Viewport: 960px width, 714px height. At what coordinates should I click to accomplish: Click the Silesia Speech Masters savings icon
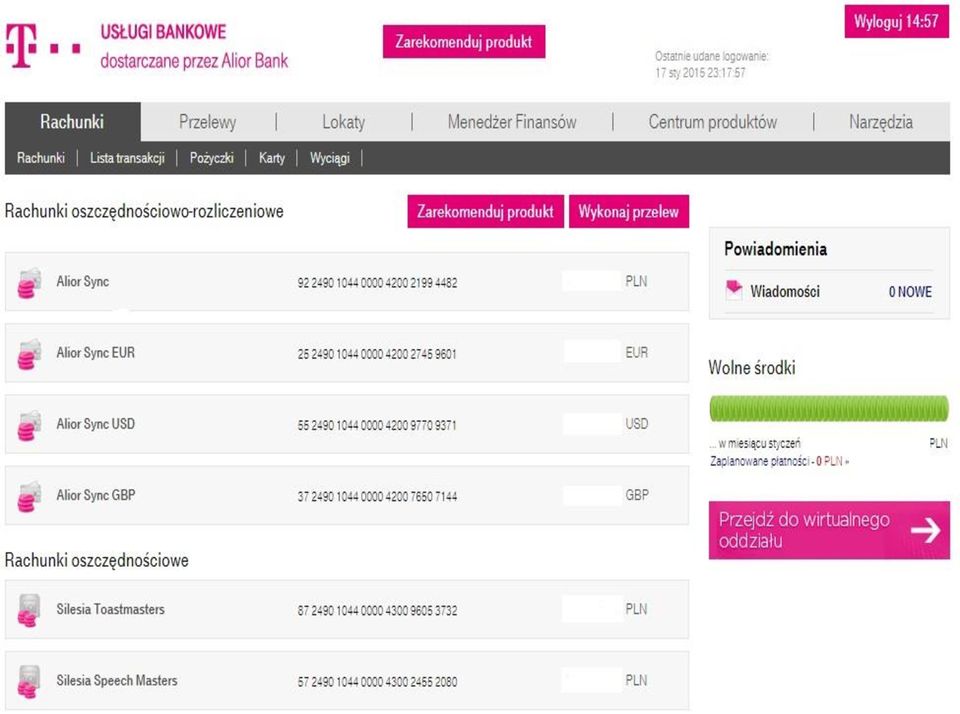[x=29, y=682]
